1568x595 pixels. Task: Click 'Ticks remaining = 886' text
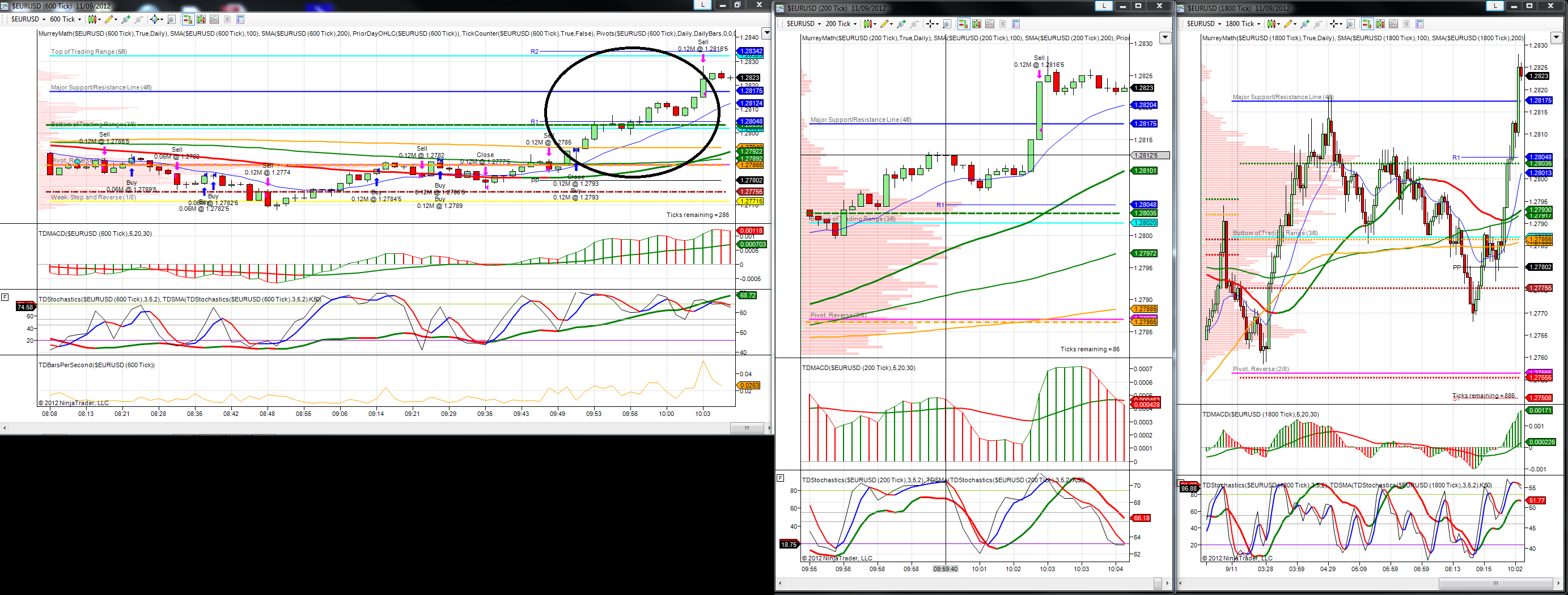pyautogui.click(x=1484, y=396)
